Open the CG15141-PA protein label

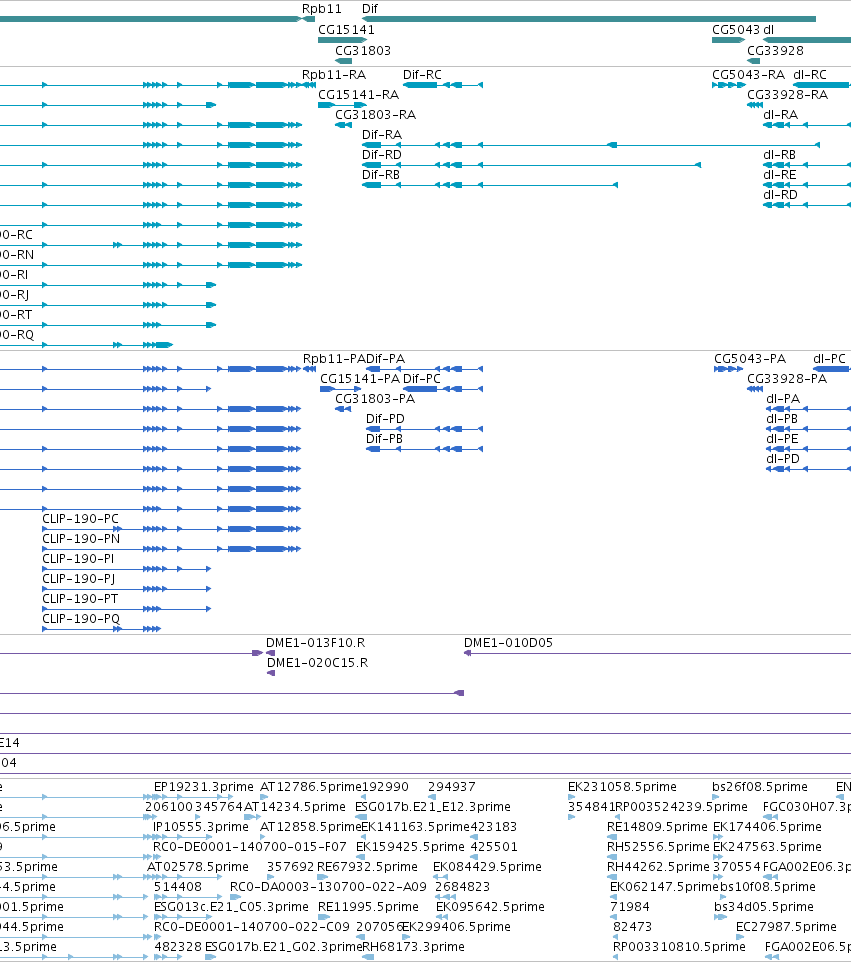360,379
